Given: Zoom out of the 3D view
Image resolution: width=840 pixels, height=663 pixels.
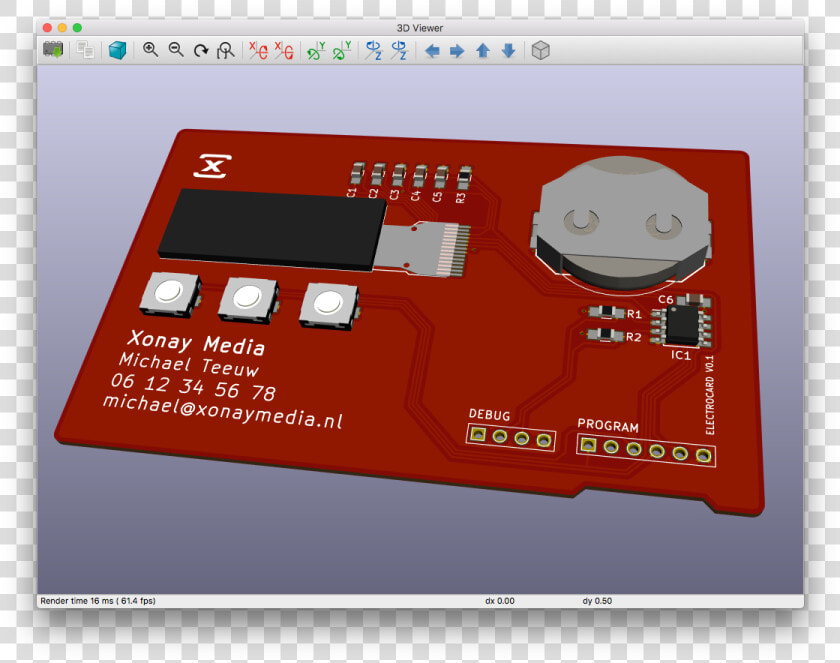Looking at the screenshot, I should 176,50.
